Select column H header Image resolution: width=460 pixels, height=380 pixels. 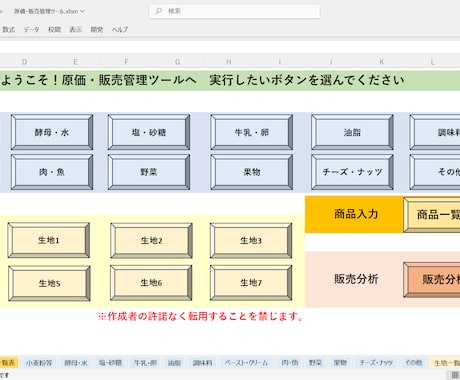click(229, 62)
